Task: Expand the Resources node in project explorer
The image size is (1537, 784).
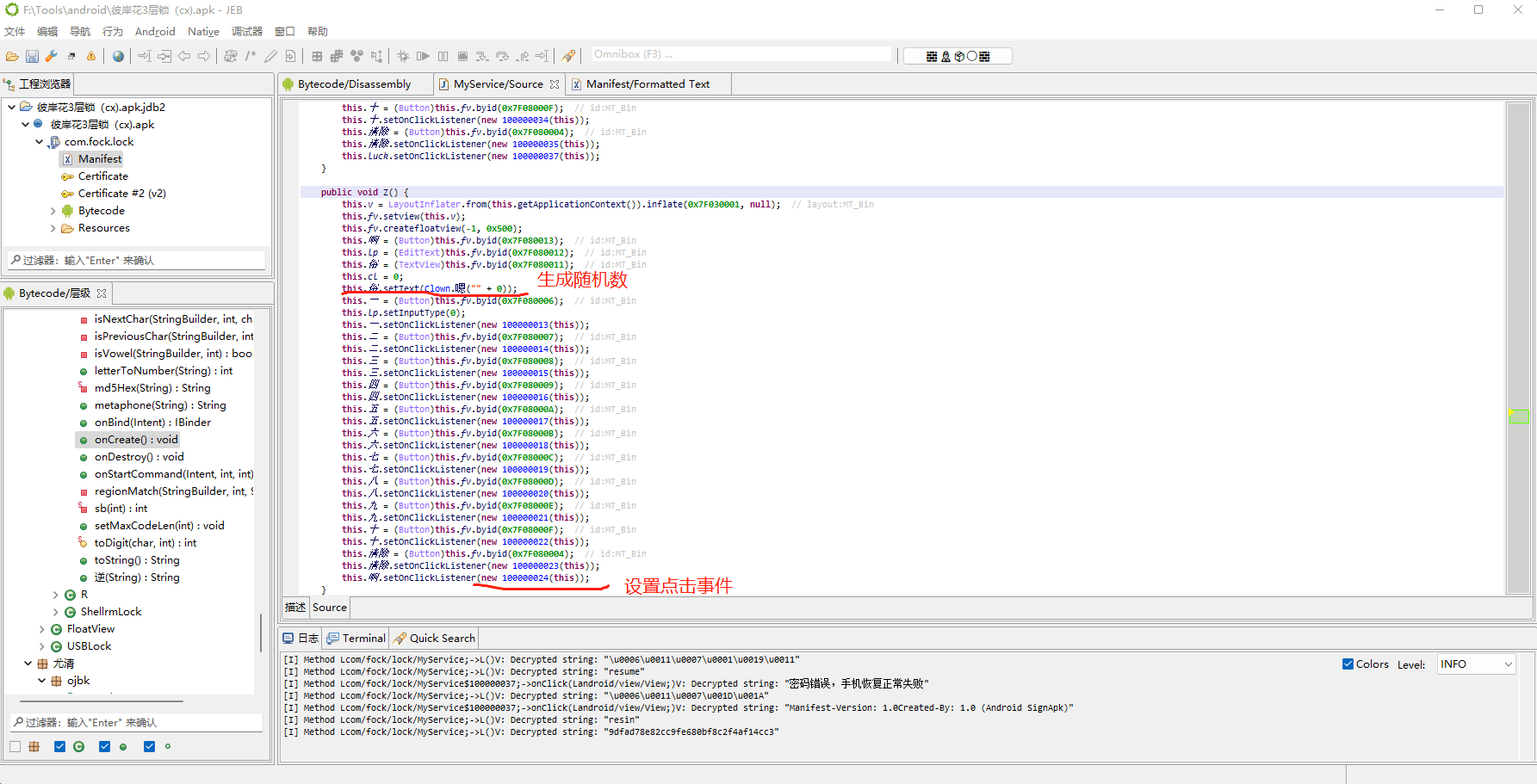Action: [53, 227]
